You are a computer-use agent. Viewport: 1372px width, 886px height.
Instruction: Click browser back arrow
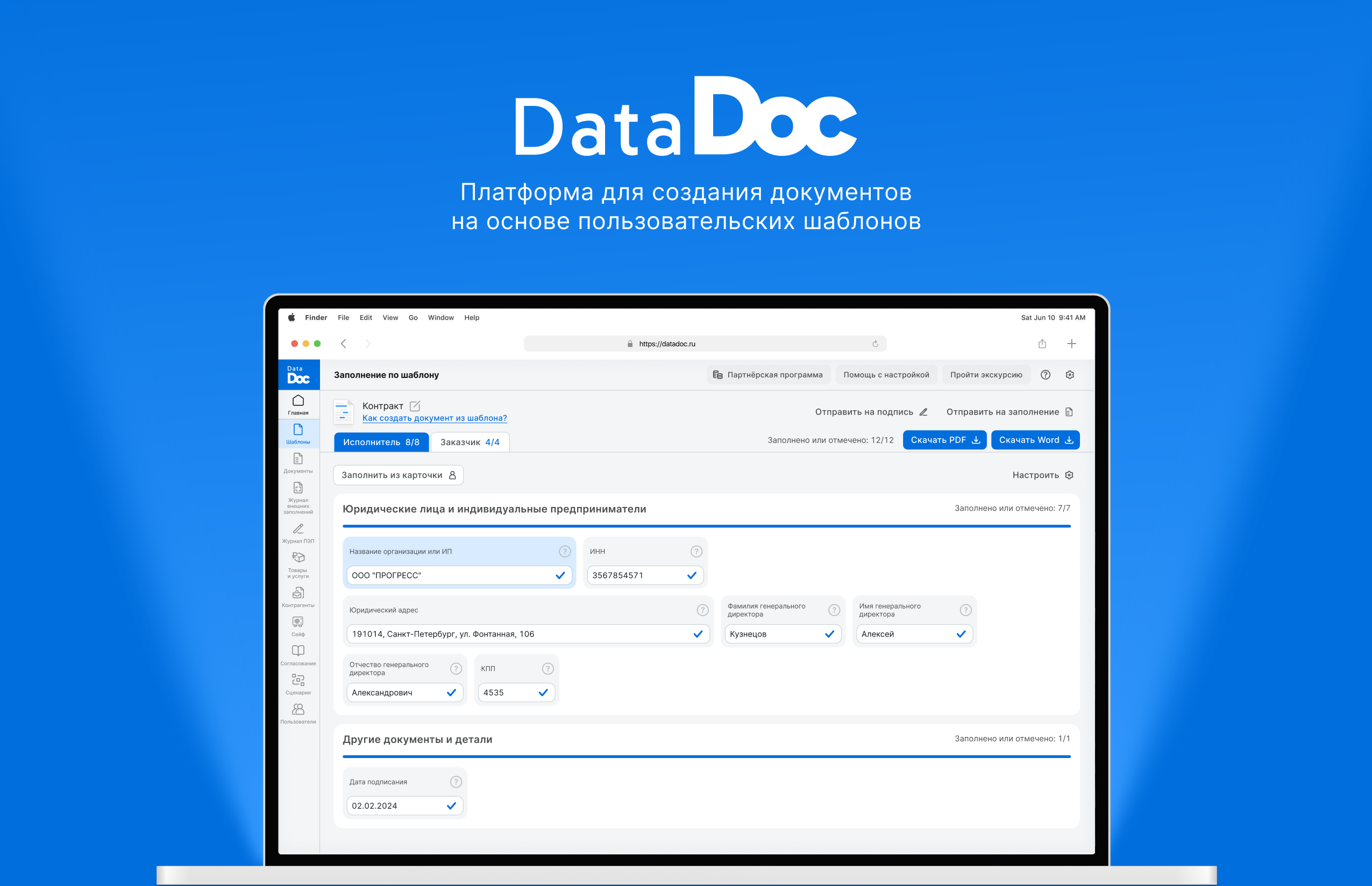tap(344, 344)
